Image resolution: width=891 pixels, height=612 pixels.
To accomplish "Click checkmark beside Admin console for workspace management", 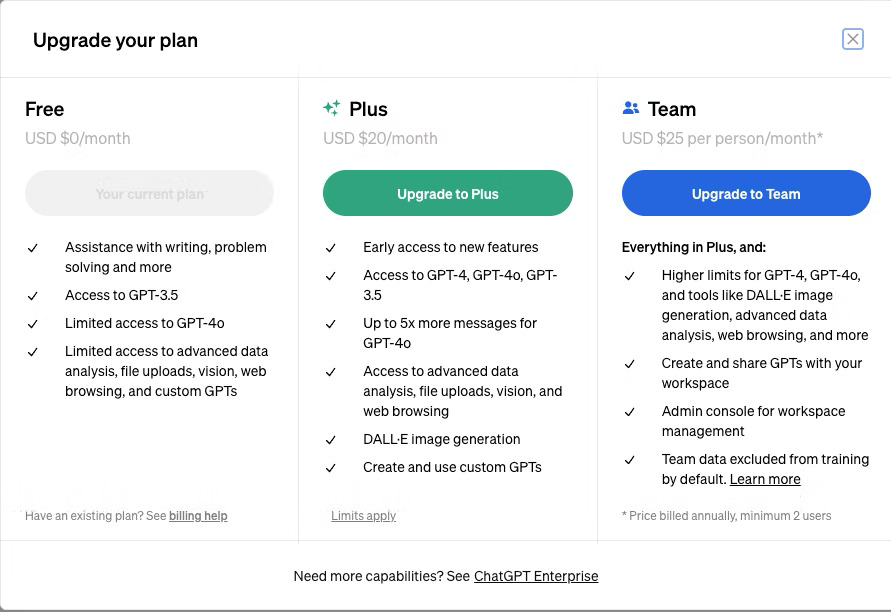I will tap(630, 413).
